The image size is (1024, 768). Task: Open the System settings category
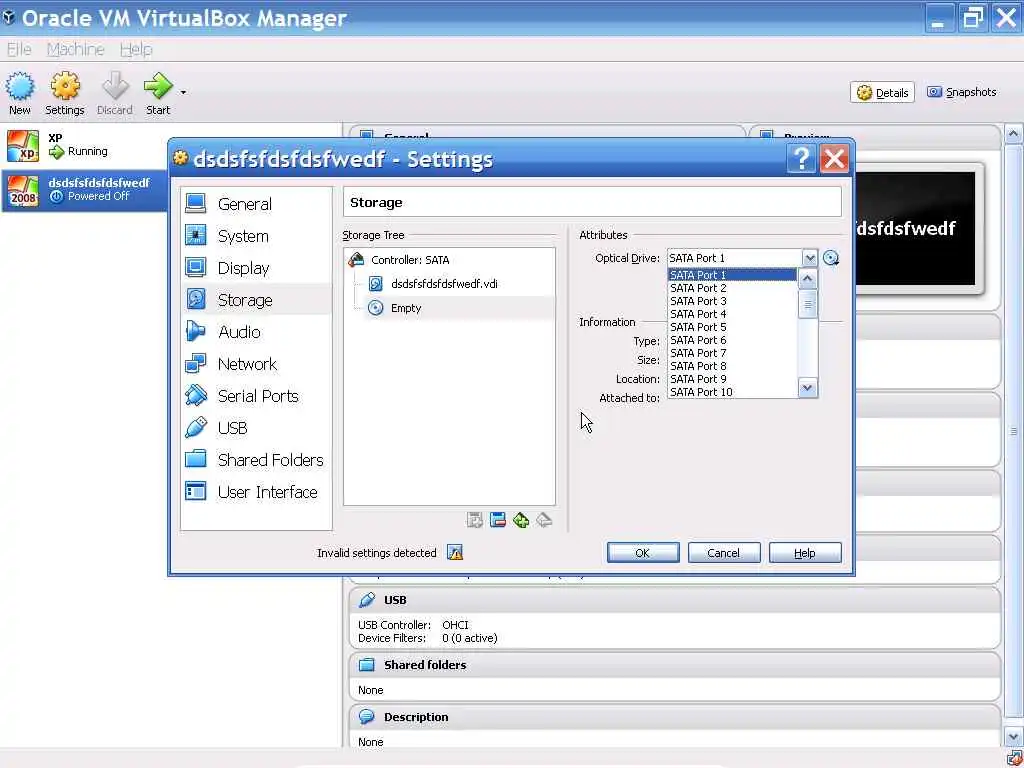pos(256,236)
